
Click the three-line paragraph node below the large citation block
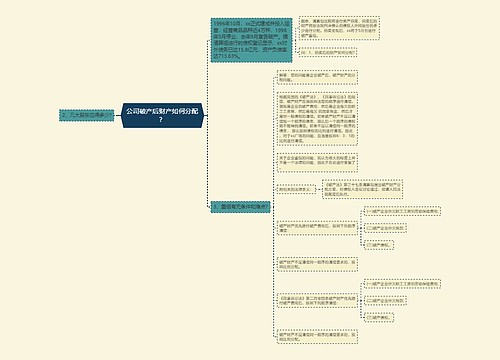(317, 162)
